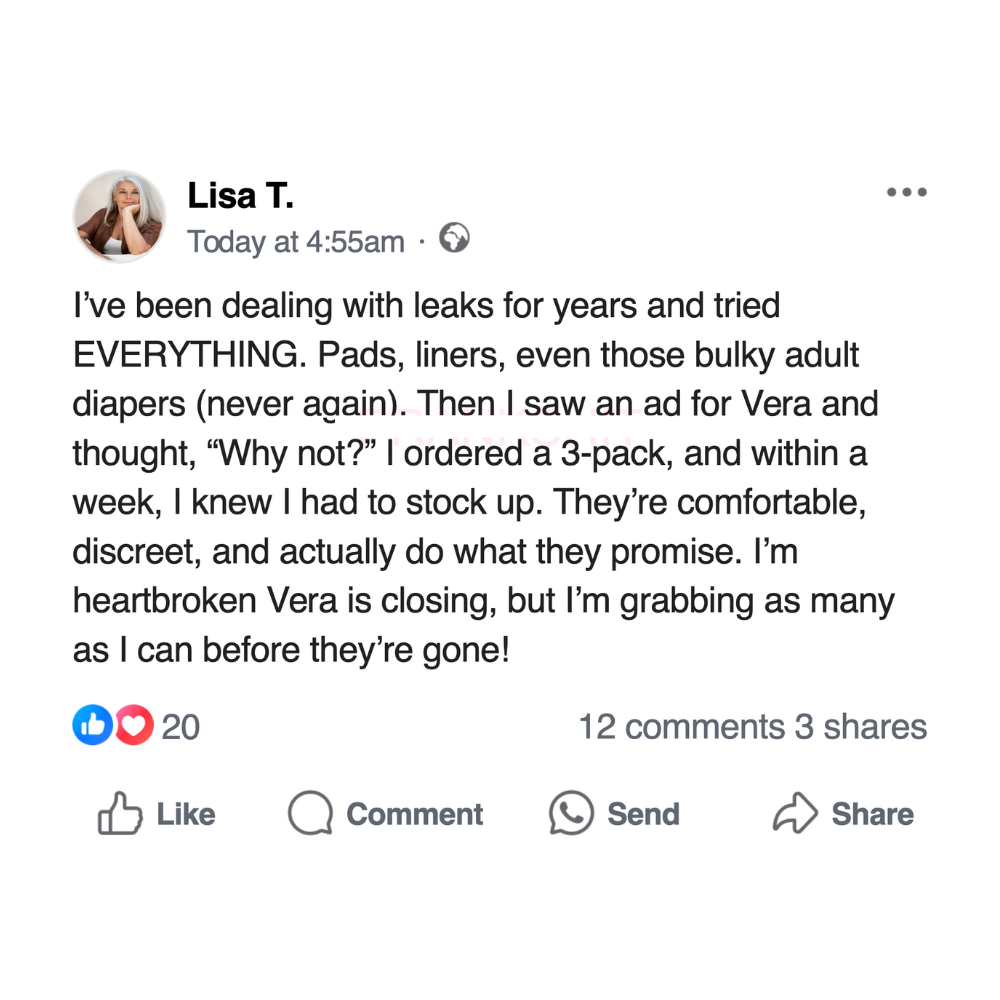Click the Comment speech bubble icon
The width and height of the screenshot is (1000, 1000).
tap(310, 815)
